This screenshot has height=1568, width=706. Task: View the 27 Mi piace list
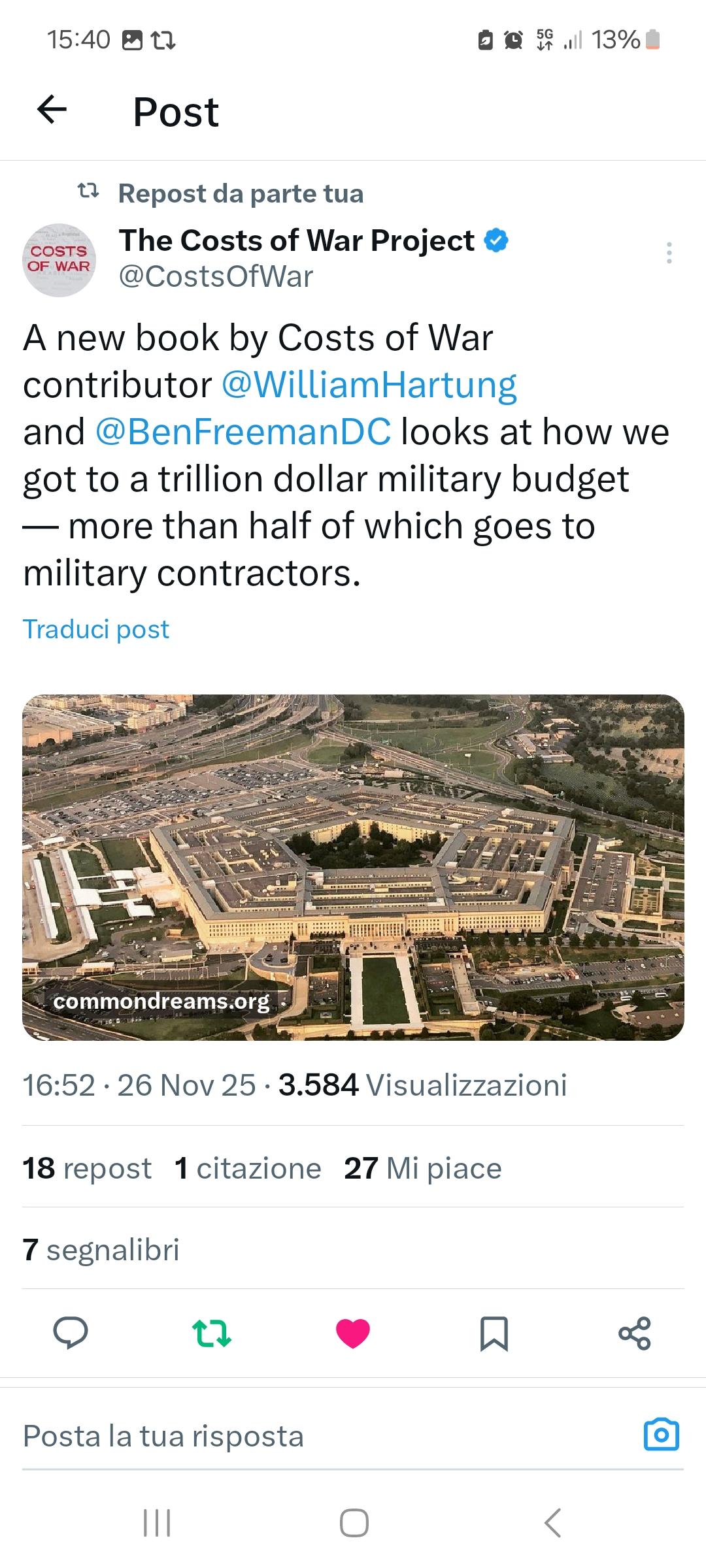tap(422, 1168)
